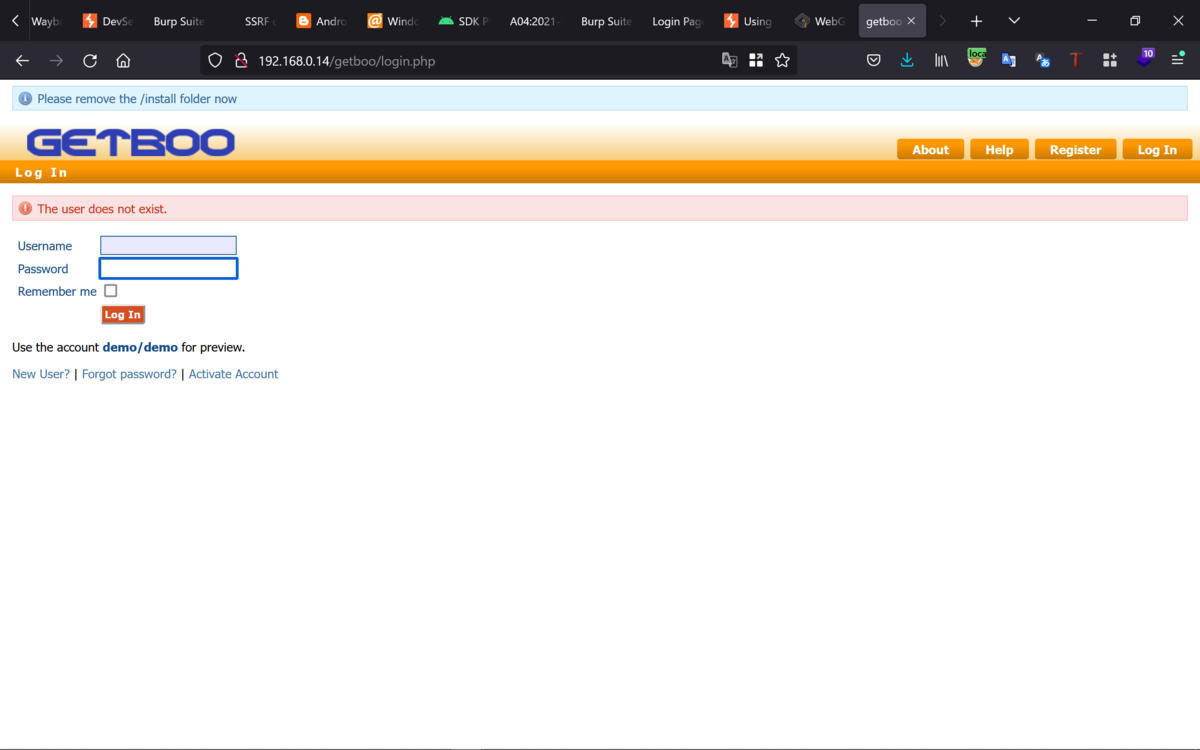
Task: Click the 'loca' badge extension icon
Action: pyautogui.click(x=976, y=59)
